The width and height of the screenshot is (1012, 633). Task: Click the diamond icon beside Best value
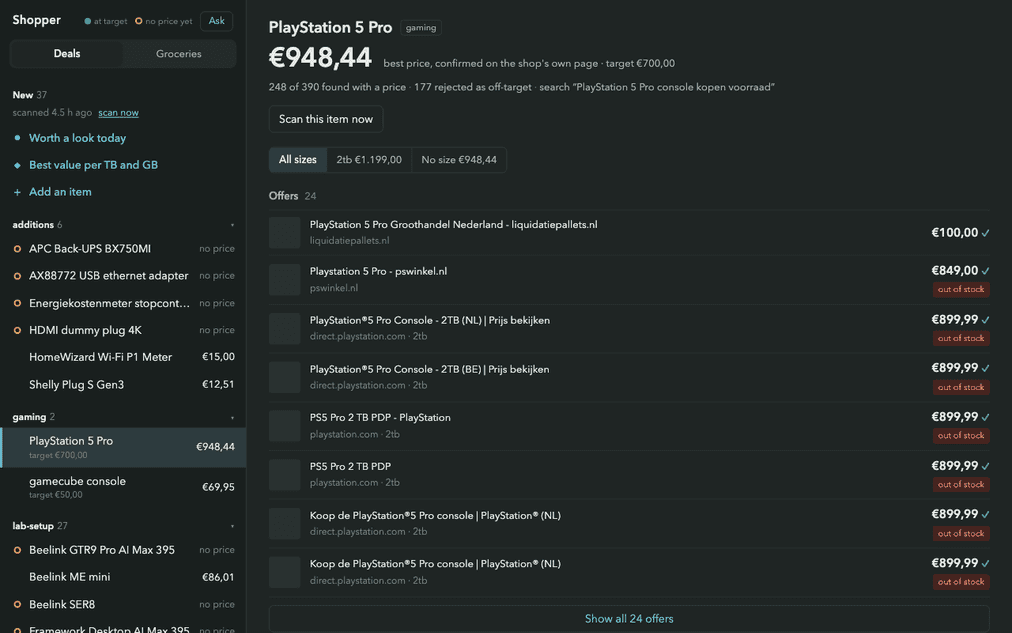tap(17, 165)
